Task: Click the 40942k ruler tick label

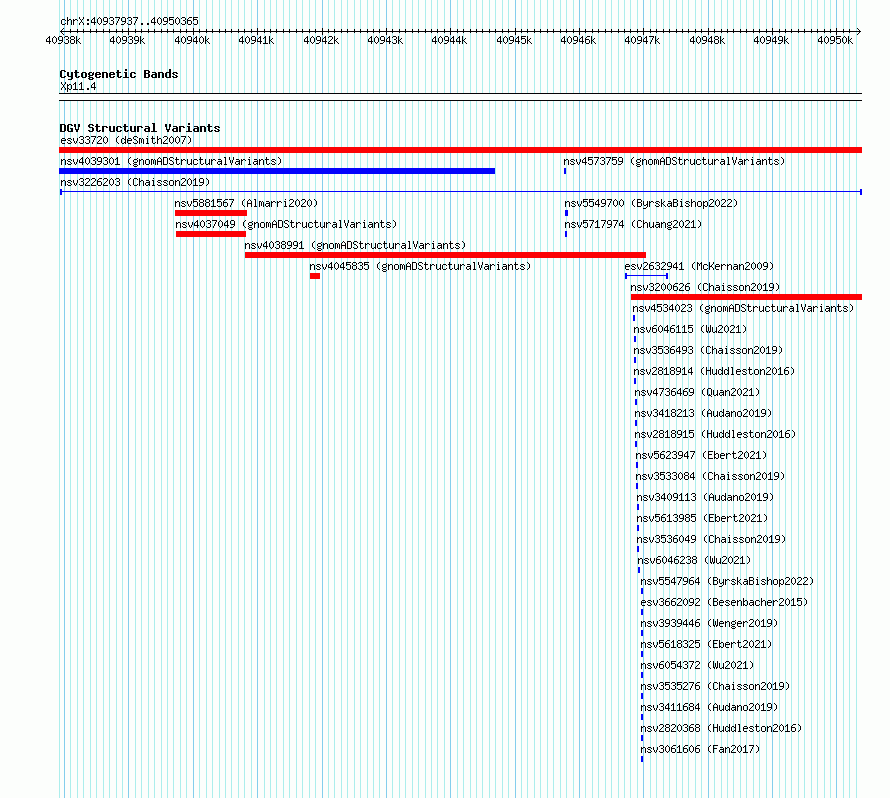Action: pyautogui.click(x=321, y=40)
